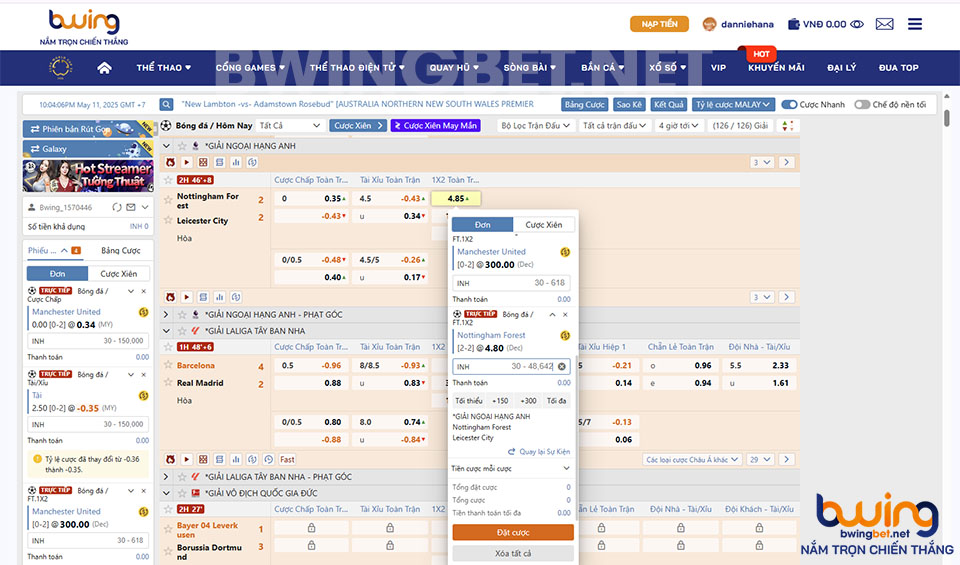960x565 pixels.
Task: Favorite the Nottingham Forest team star
Action: (168, 196)
